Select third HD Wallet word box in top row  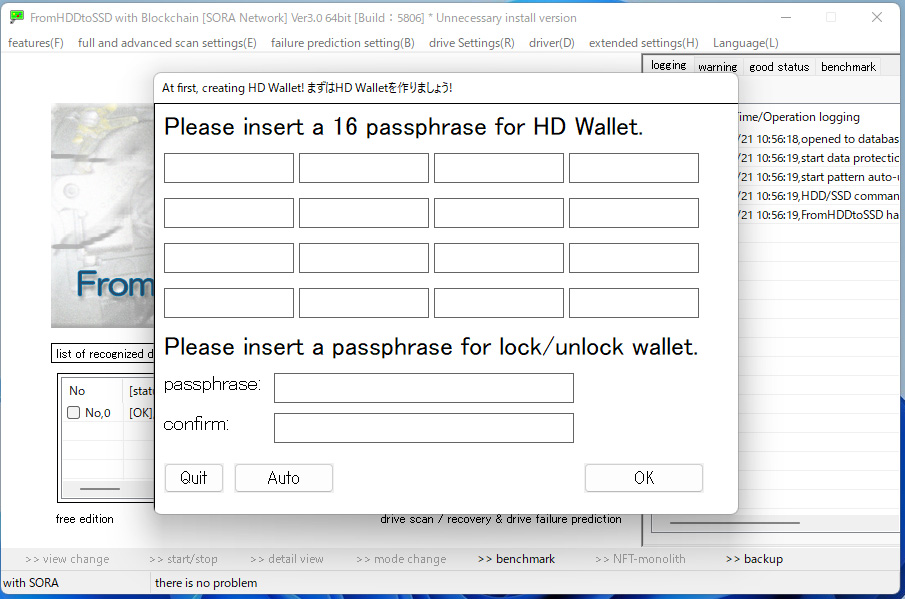(499, 168)
